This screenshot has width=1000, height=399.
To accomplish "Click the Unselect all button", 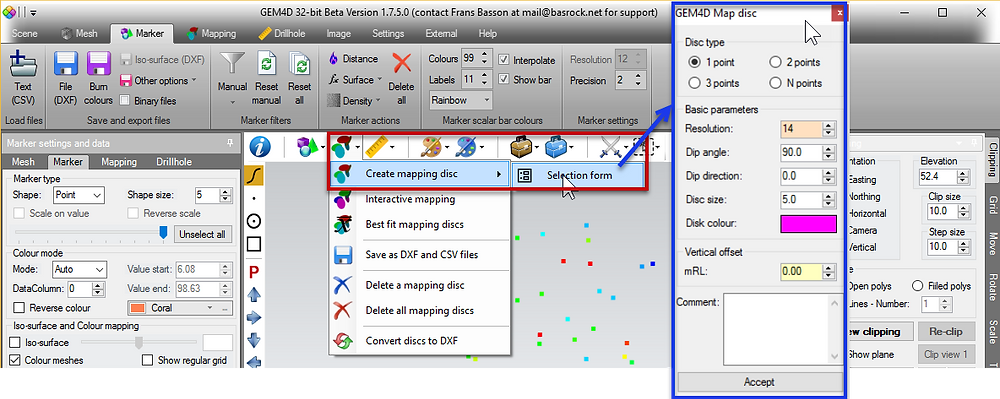I will pos(202,234).
